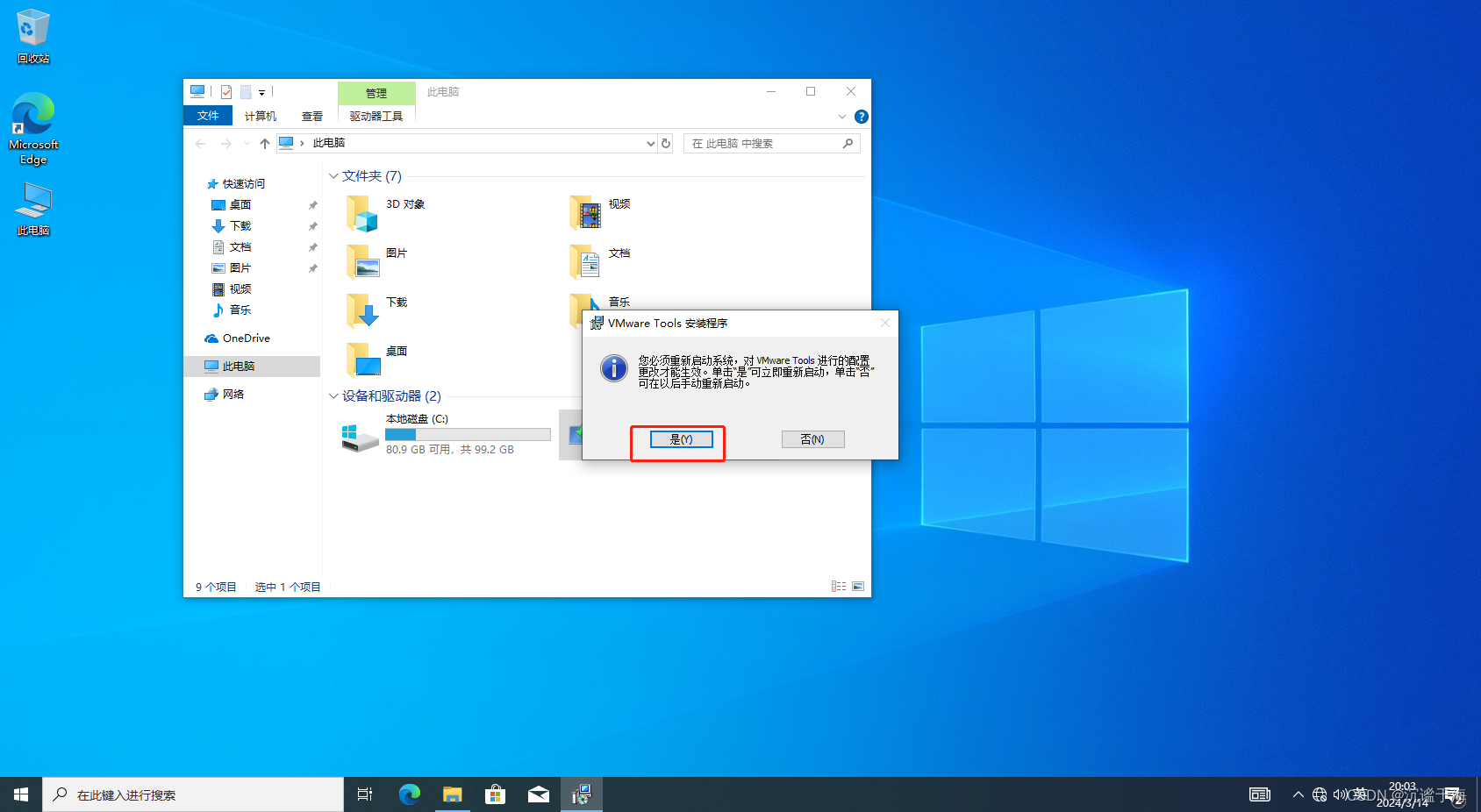Open the address bar history dropdown

click(649, 143)
